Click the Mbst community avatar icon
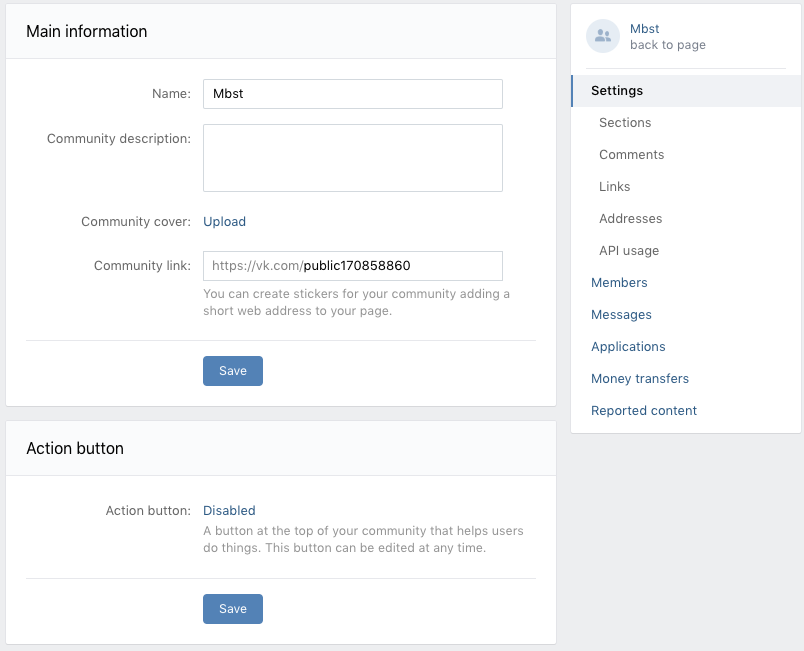804x651 pixels. tap(602, 36)
